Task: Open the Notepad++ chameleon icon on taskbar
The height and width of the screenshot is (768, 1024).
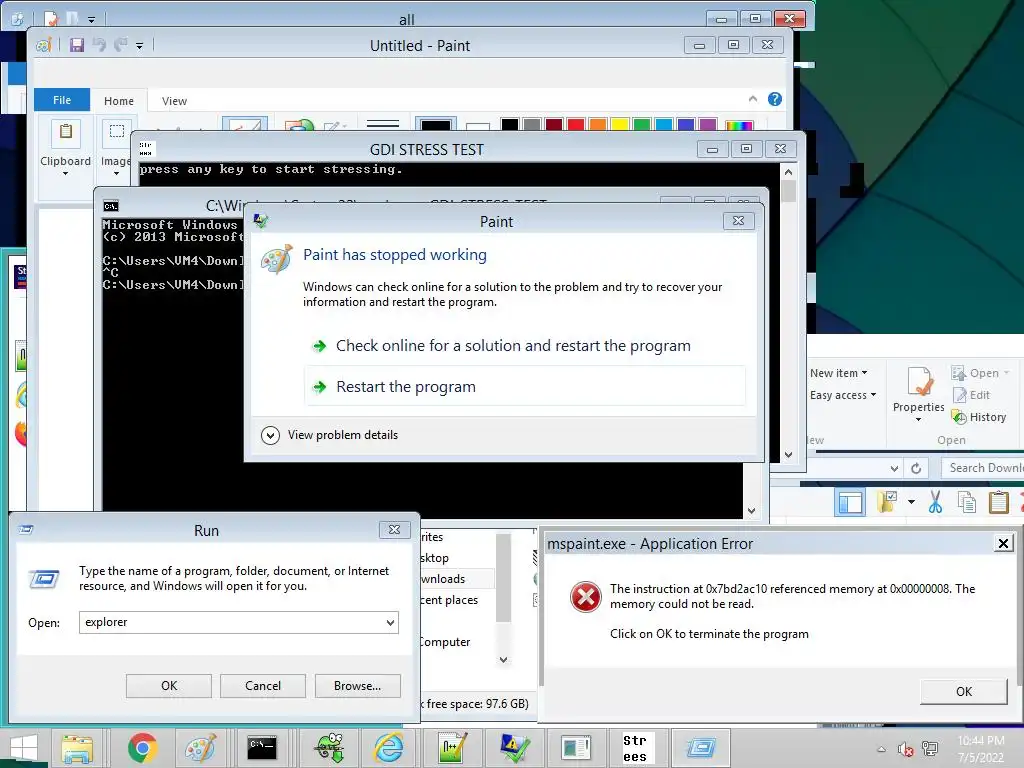Action: (329, 748)
